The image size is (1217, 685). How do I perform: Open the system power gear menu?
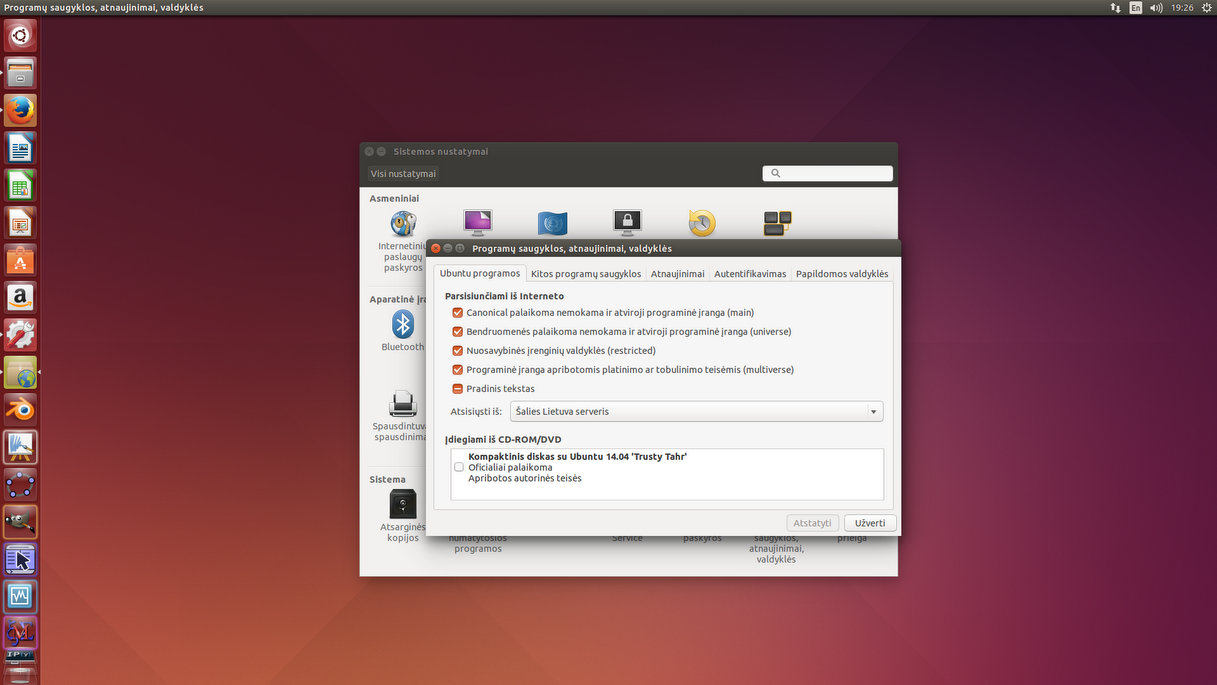click(1205, 7)
